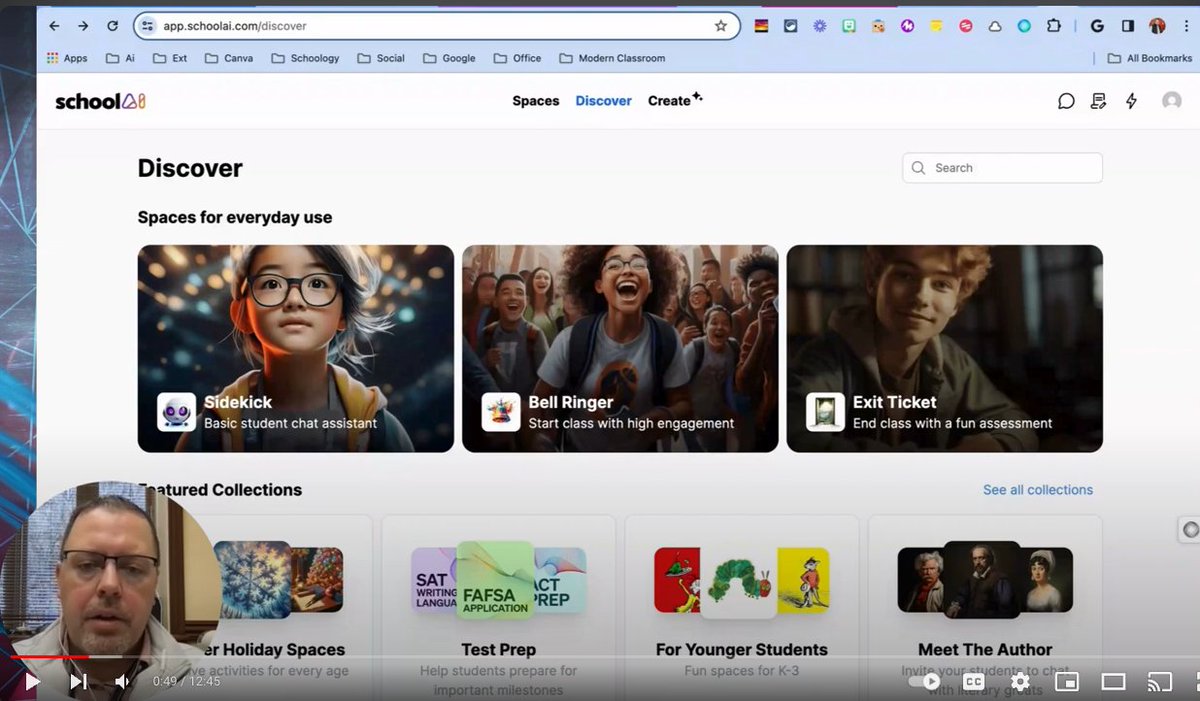The image size is (1200, 701).
Task: Expand the Google bookmarks folder
Action: click(449, 58)
